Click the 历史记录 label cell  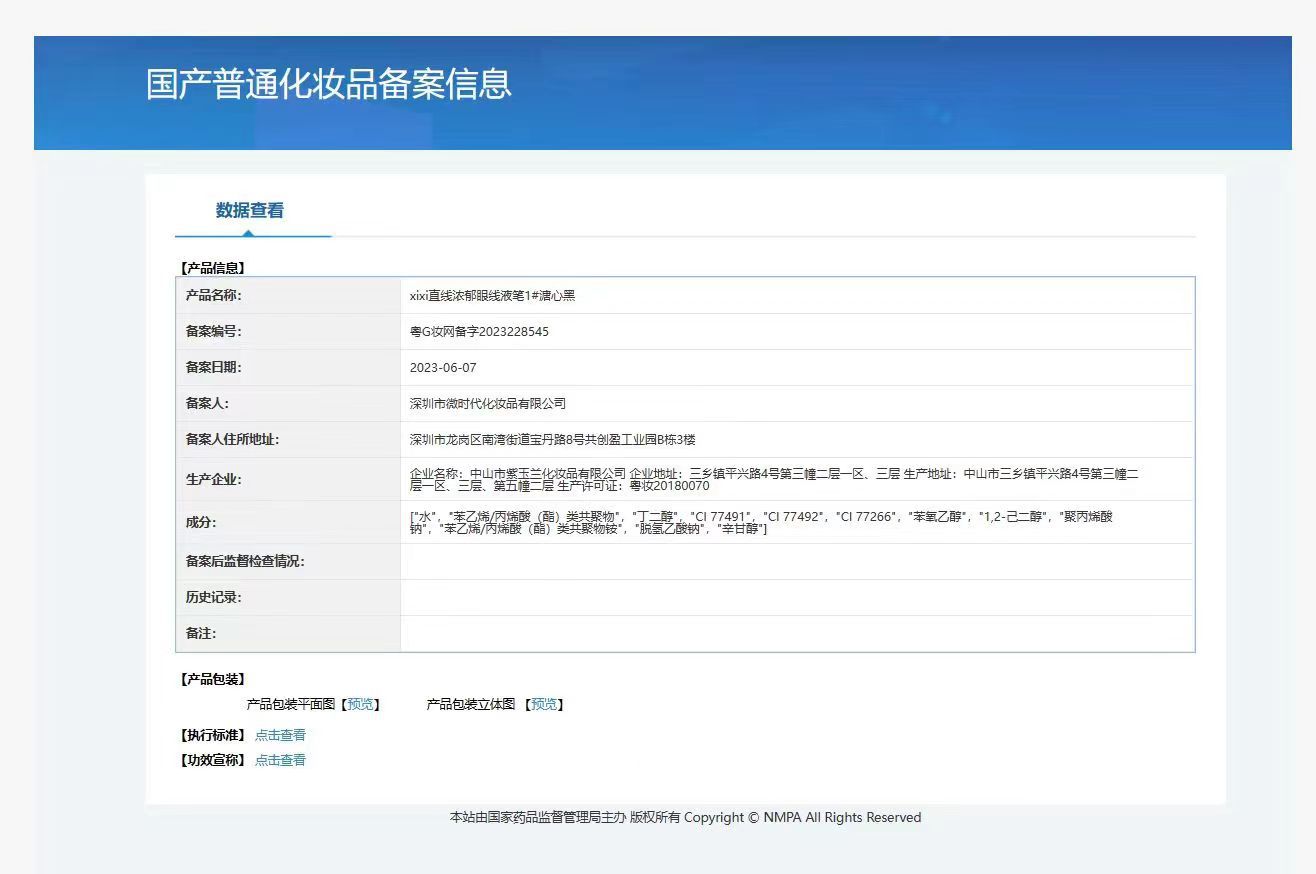288,598
